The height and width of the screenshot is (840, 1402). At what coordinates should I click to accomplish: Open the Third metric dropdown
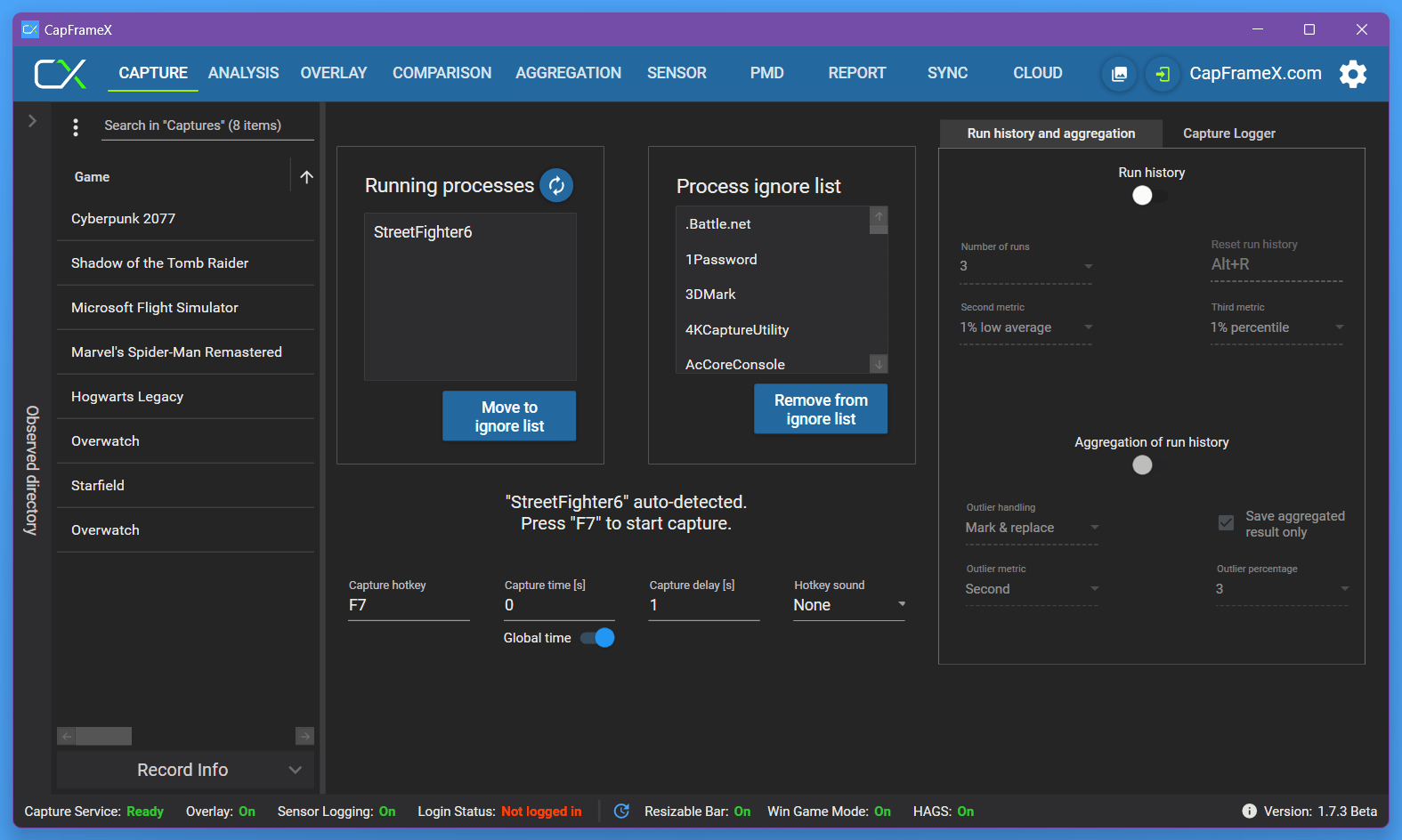[x=1276, y=327]
